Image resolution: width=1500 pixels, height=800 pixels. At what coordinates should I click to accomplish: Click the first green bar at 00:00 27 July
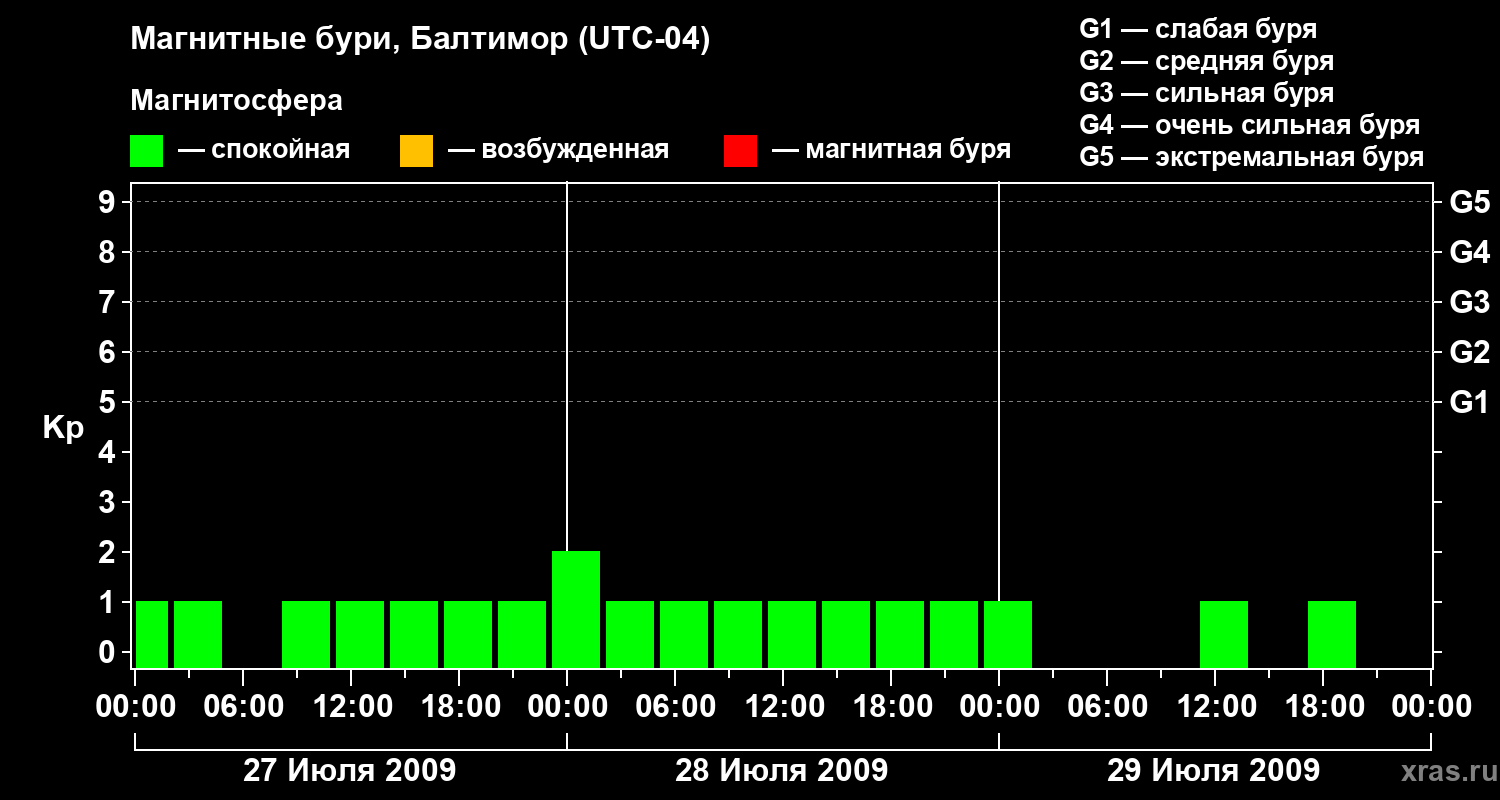[152, 634]
